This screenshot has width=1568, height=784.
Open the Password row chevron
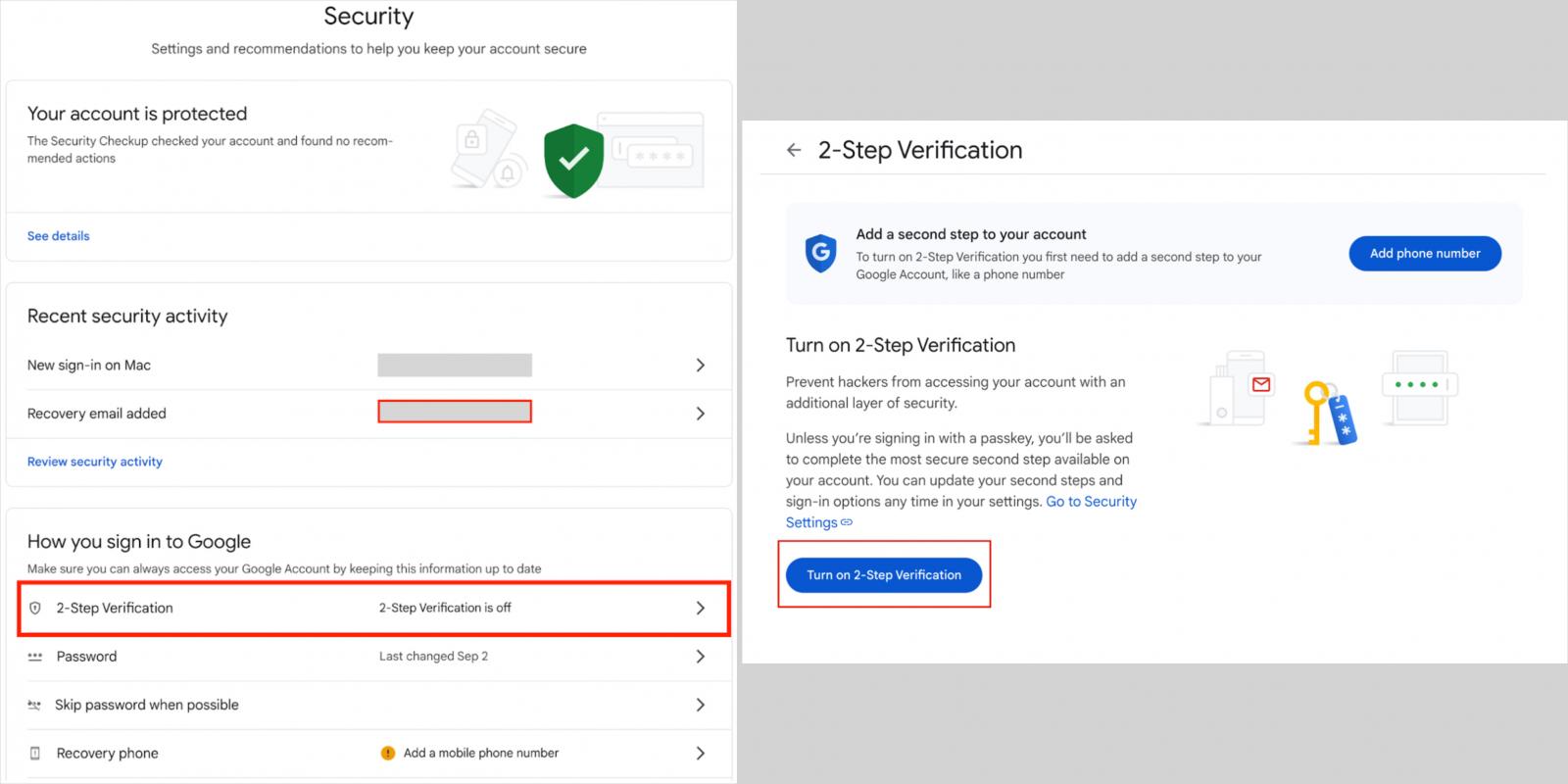click(x=700, y=657)
